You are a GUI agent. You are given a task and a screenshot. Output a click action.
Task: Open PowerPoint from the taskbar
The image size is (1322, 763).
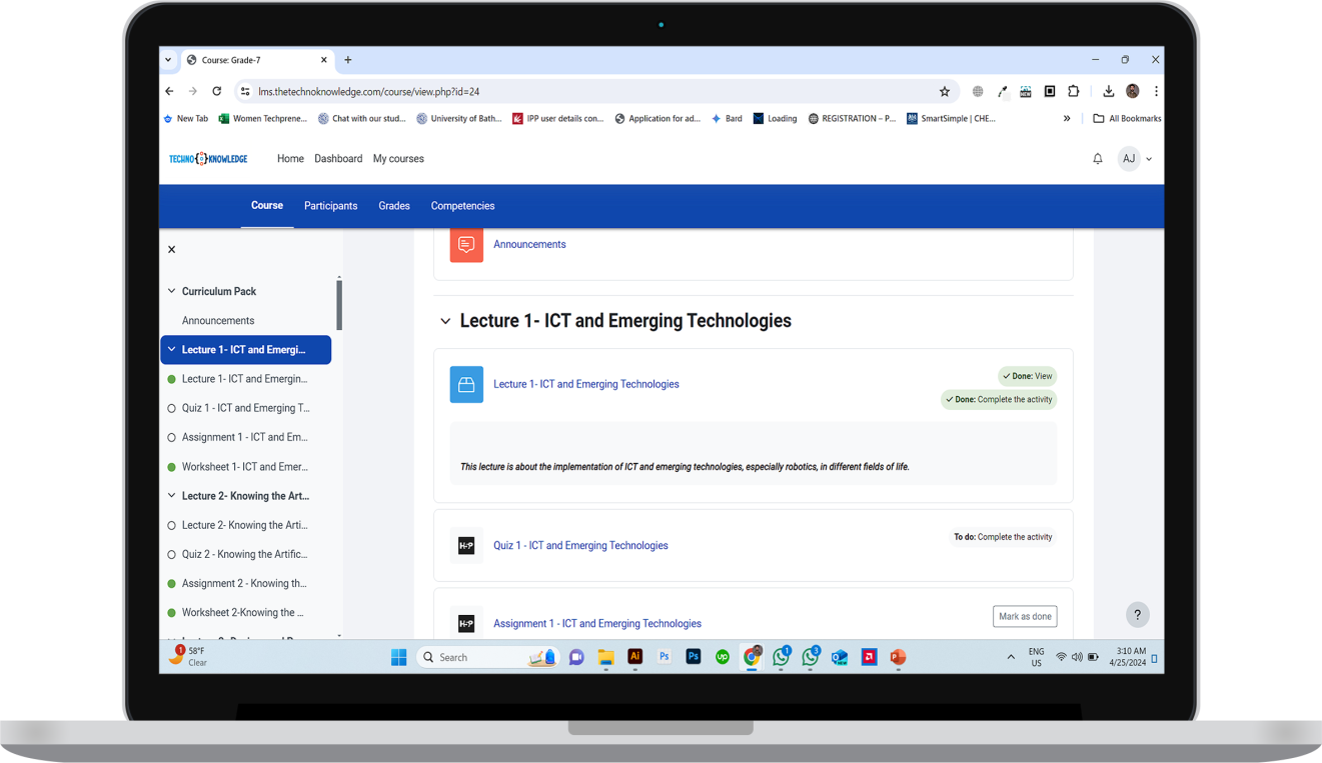897,657
